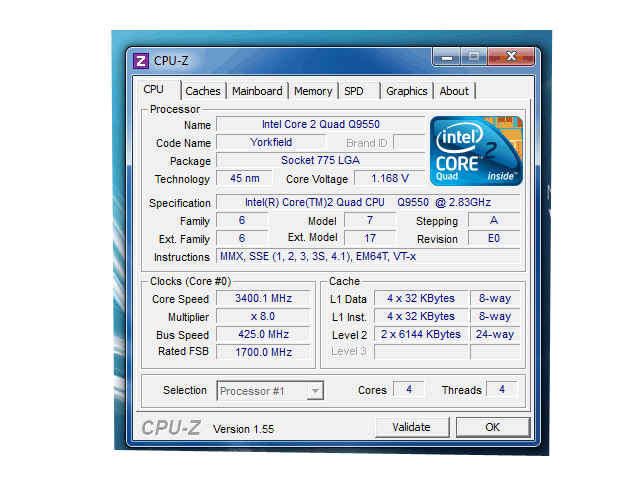
Task: Click the Core Voltage value 1.168 V
Action: pos(390,178)
